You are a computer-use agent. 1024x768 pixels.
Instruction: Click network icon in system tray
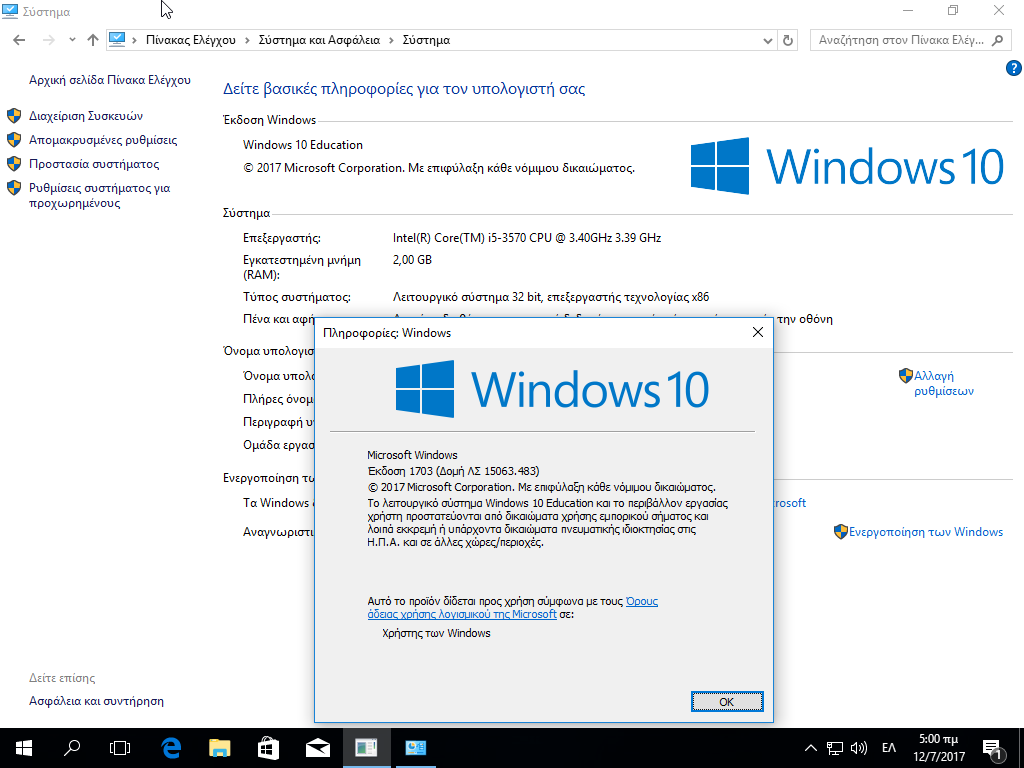tap(835, 748)
